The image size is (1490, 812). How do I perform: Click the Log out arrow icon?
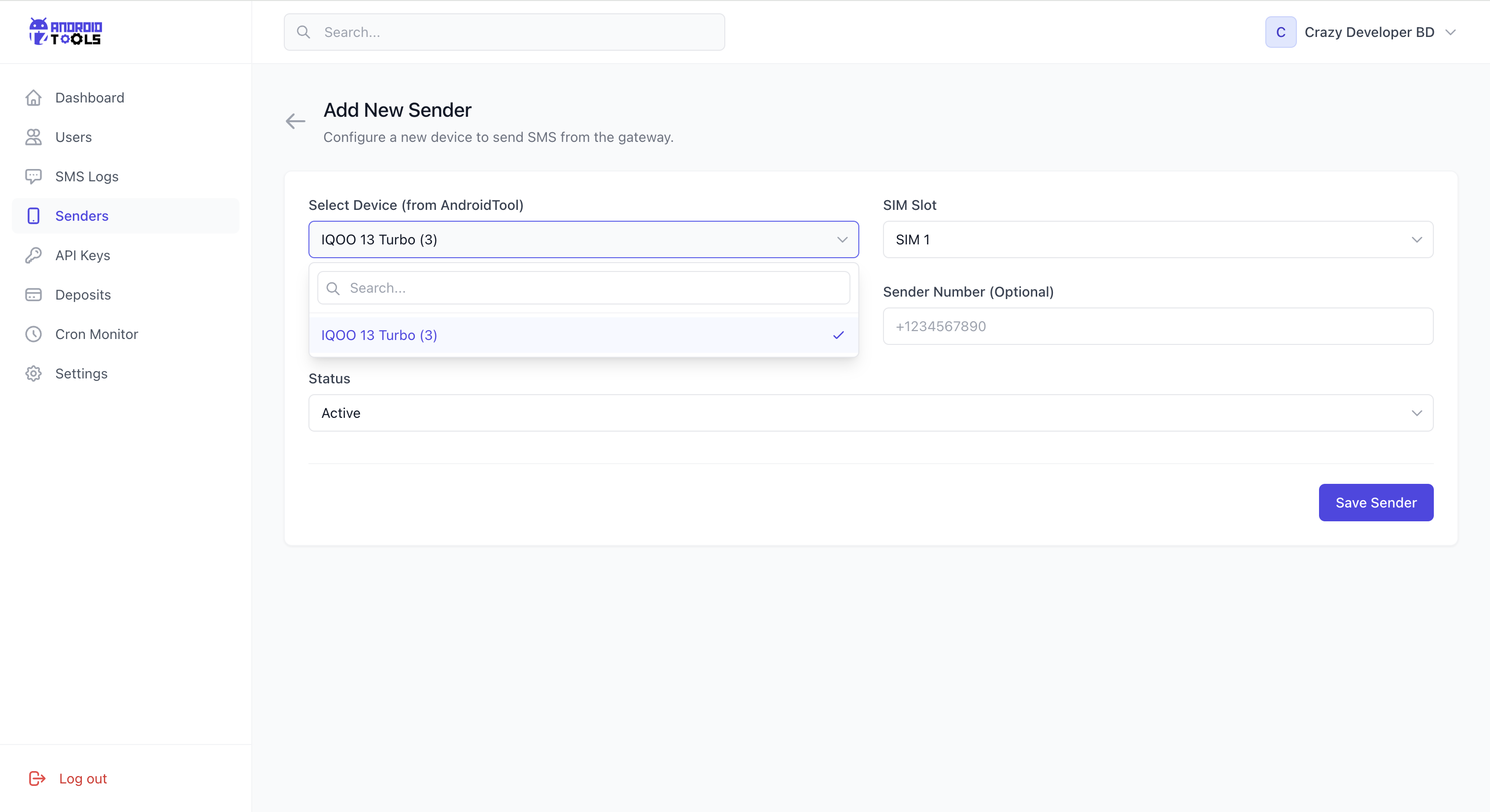(x=37, y=778)
